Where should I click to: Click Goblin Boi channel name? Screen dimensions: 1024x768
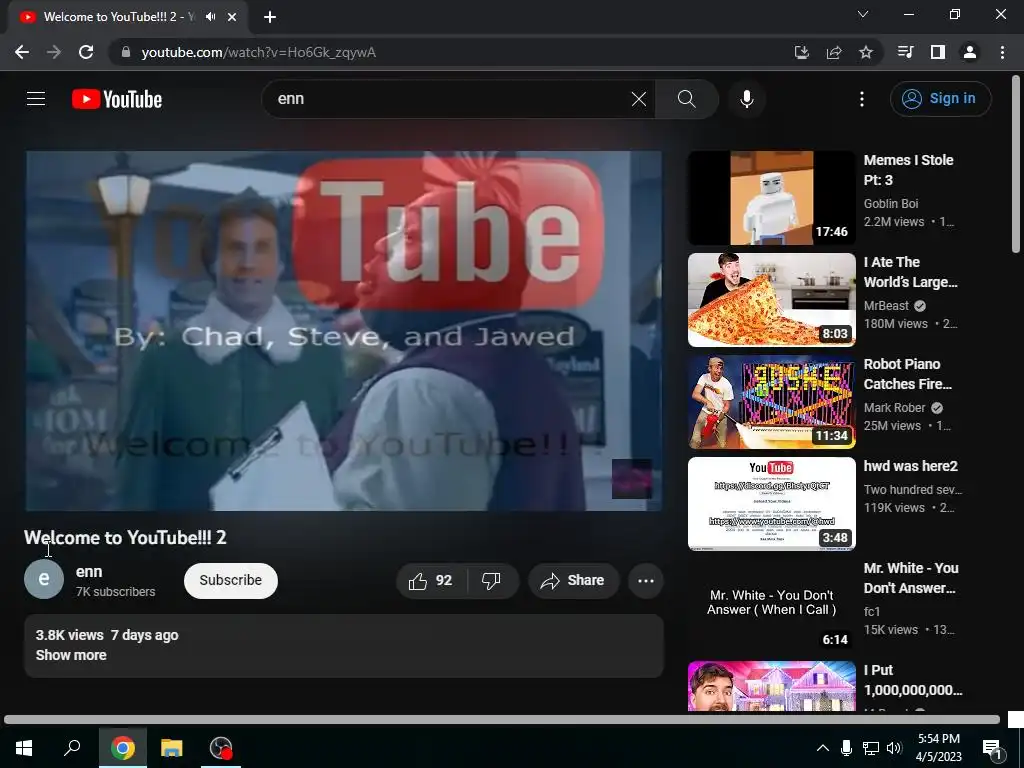click(x=891, y=204)
